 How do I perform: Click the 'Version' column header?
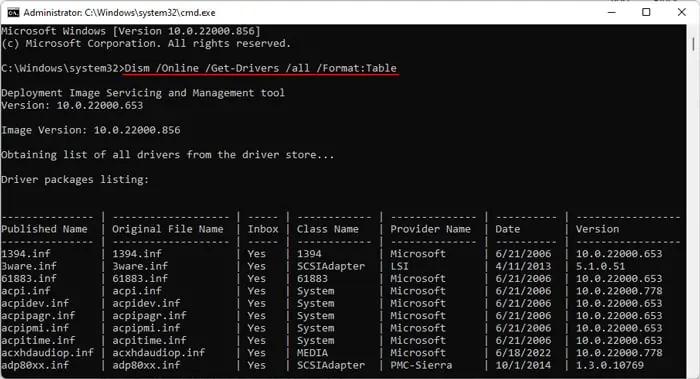(x=597, y=229)
